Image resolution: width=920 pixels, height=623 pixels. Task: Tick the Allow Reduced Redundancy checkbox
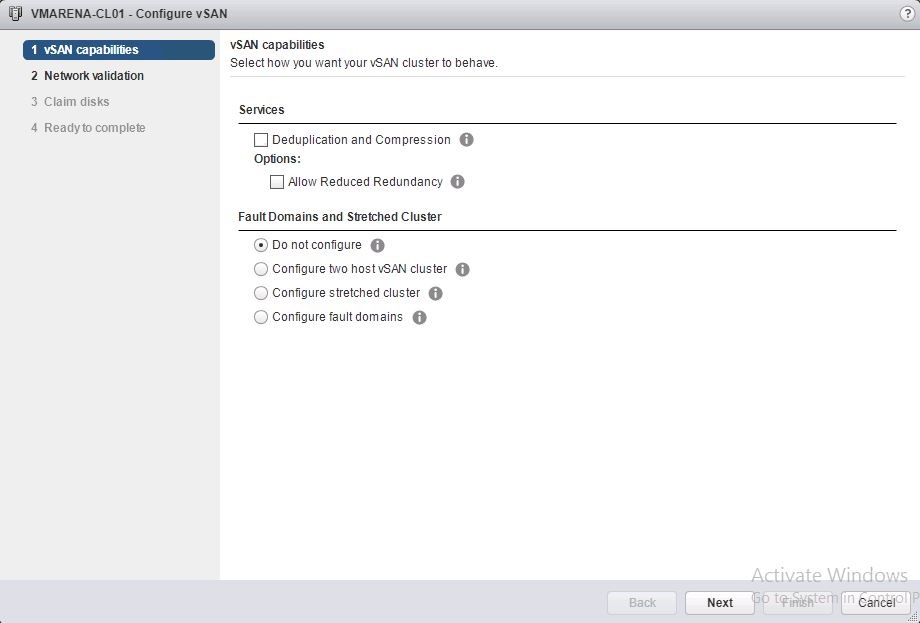pos(277,182)
